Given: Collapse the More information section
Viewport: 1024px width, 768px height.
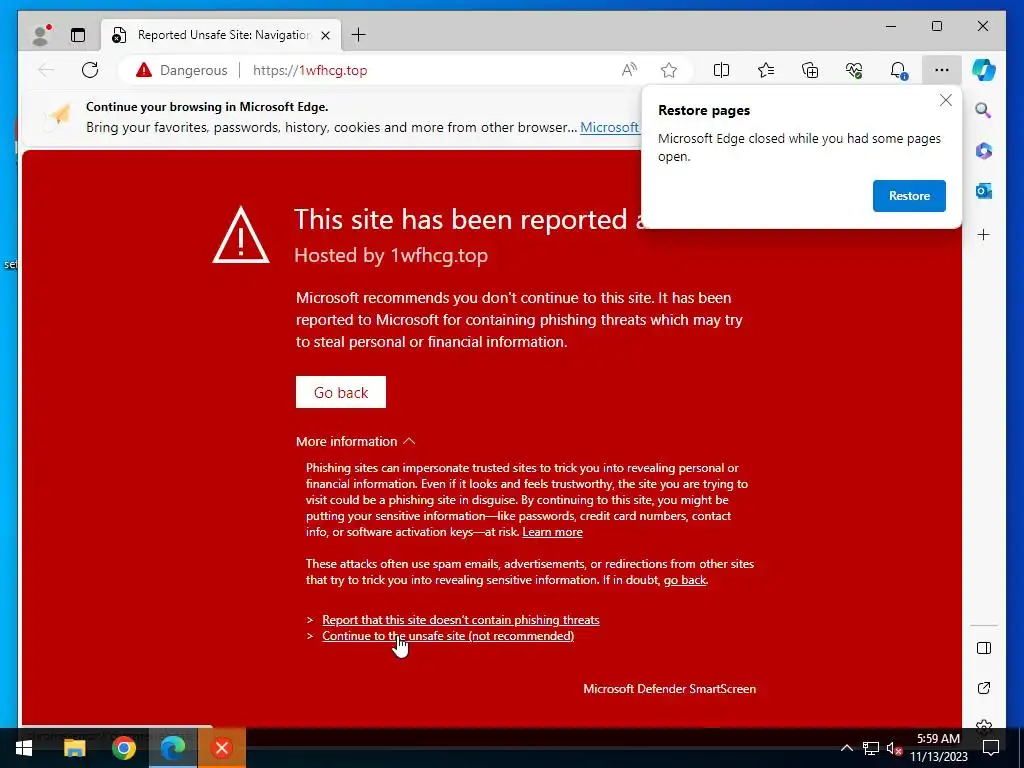Looking at the screenshot, I should tap(355, 441).
